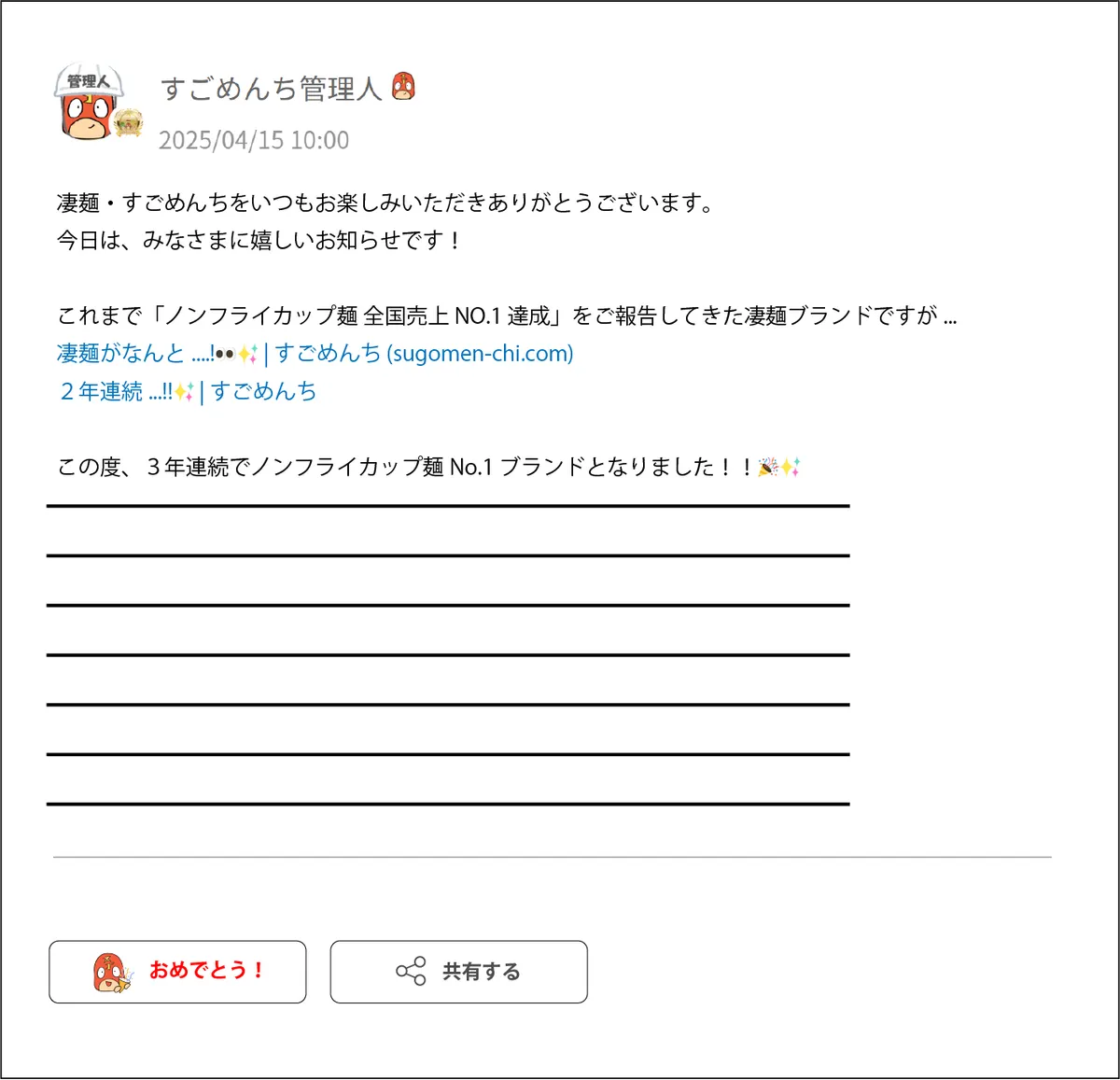Click the eyes emoji in the first link
Screen dimensions: 1120x1080
point(225,355)
